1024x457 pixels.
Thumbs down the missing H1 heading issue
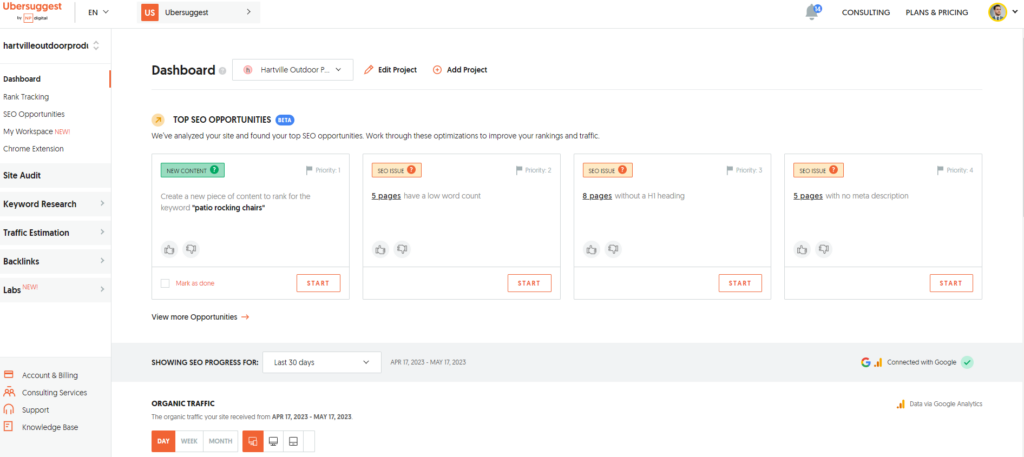tap(613, 249)
